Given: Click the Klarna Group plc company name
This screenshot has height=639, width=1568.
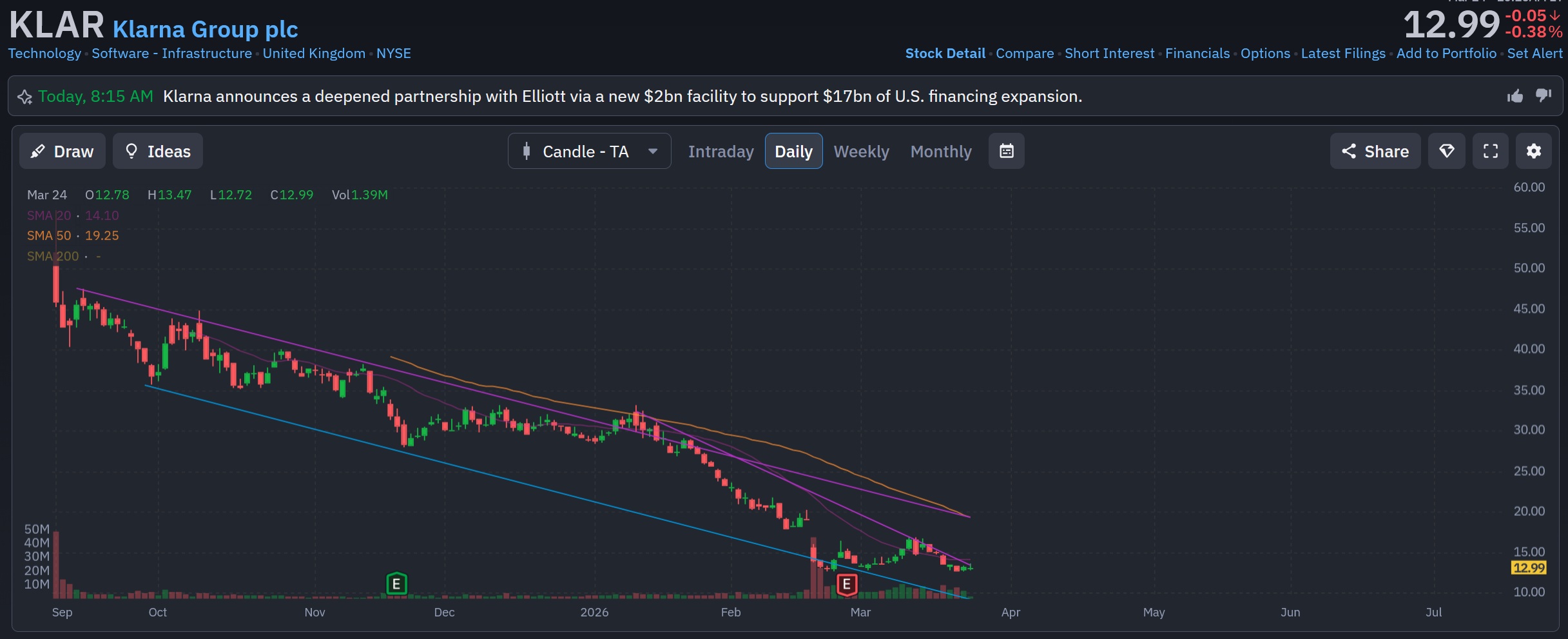Looking at the screenshot, I should click(x=205, y=29).
